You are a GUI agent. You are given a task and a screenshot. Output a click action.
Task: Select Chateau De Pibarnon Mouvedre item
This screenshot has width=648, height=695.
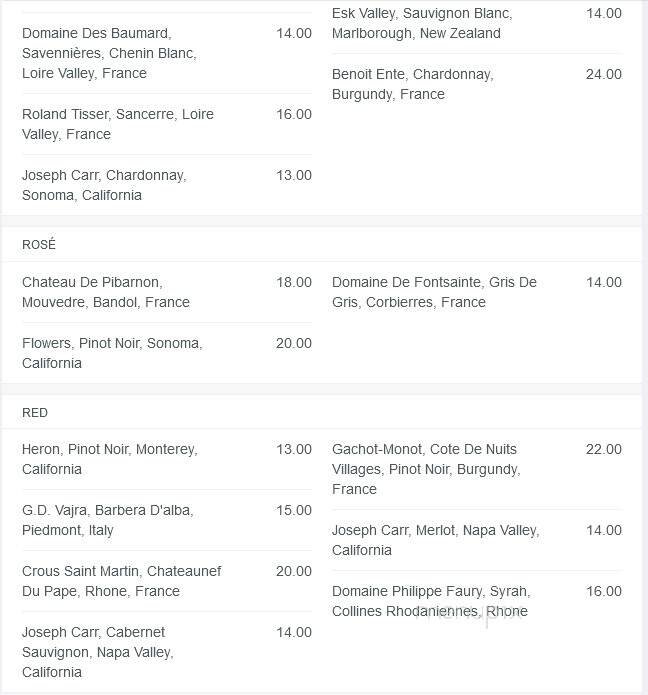coord(106,292)
